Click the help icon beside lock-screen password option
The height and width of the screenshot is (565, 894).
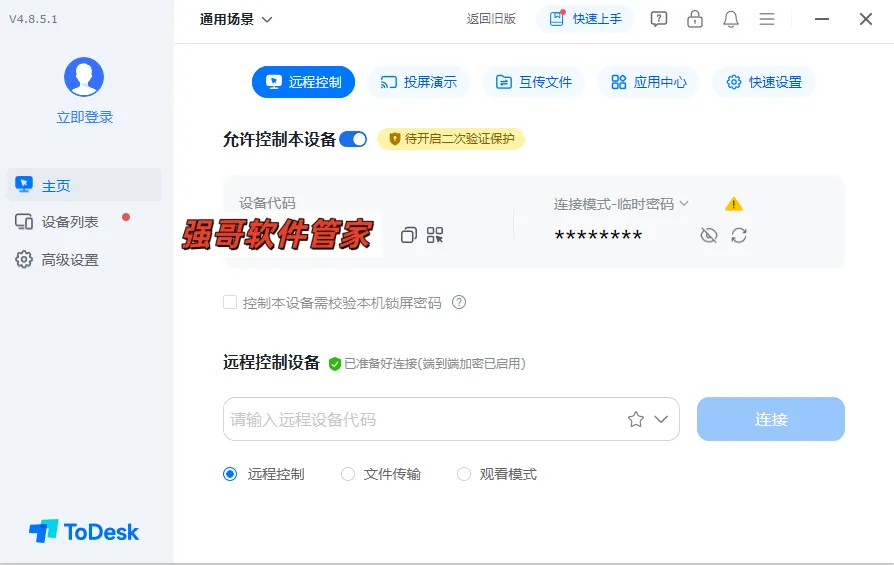[x=459, y=302]
